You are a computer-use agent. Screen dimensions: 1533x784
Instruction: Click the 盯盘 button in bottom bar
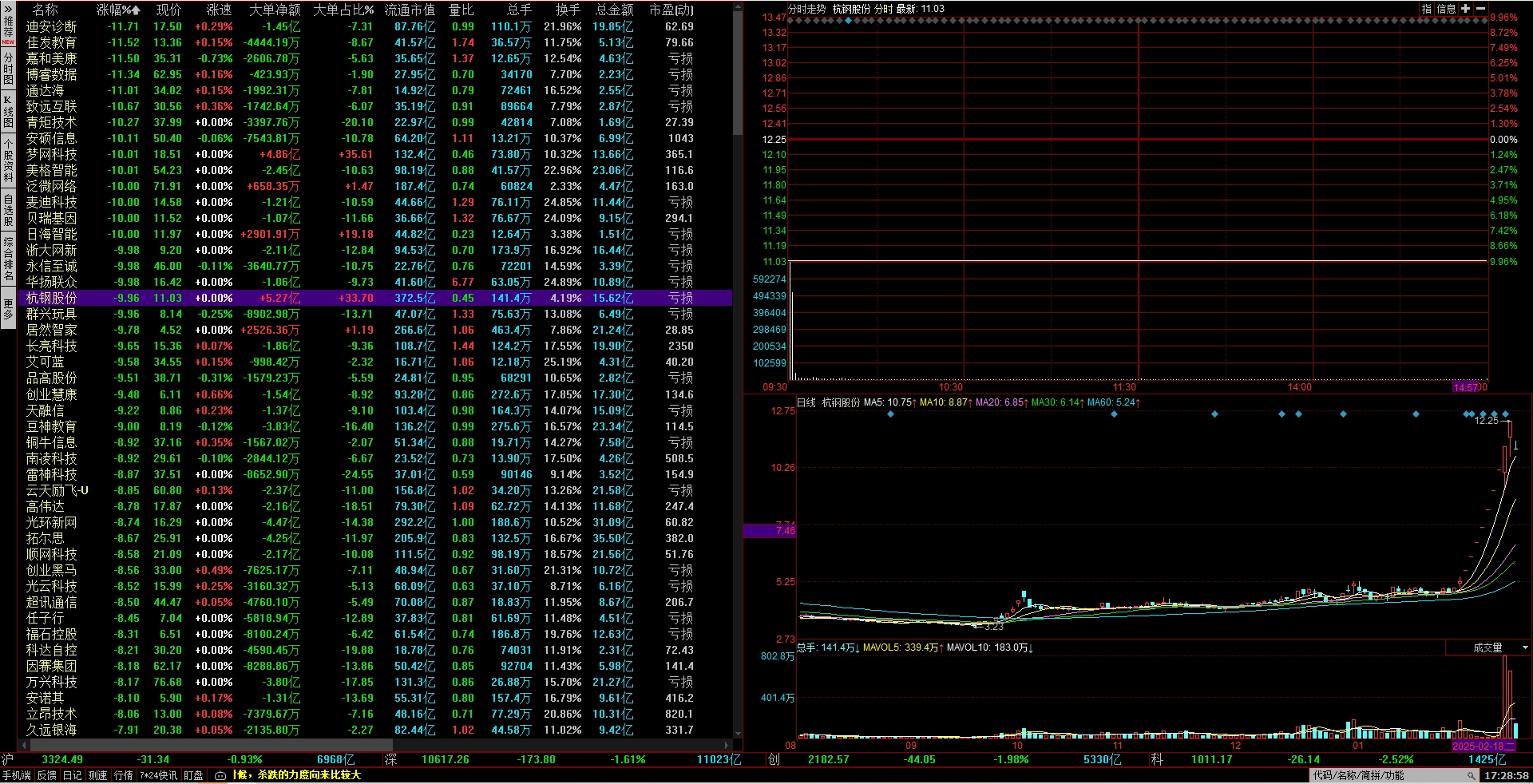click(193, 775)
